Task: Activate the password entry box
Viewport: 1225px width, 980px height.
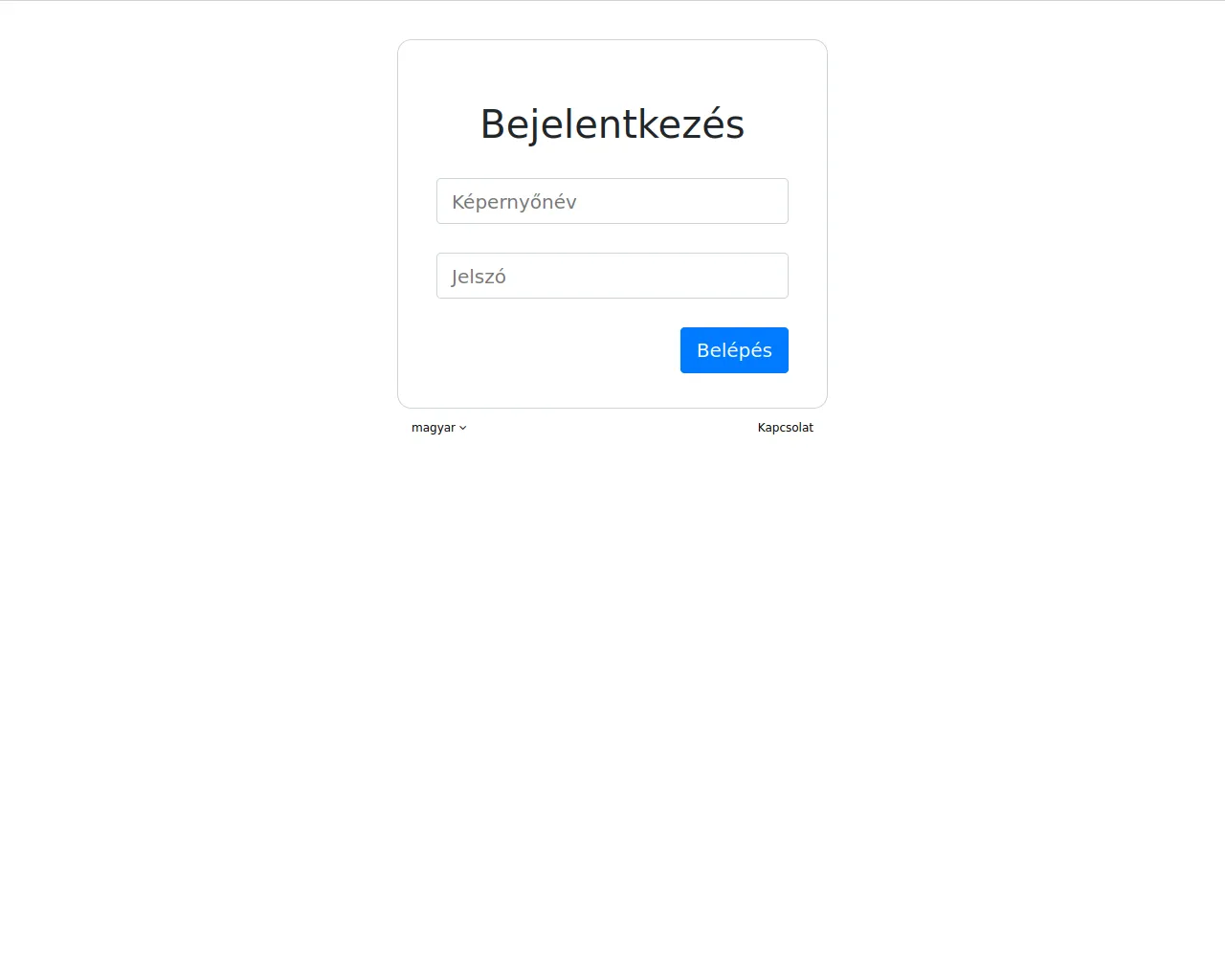Action: (x=612, y=276)
